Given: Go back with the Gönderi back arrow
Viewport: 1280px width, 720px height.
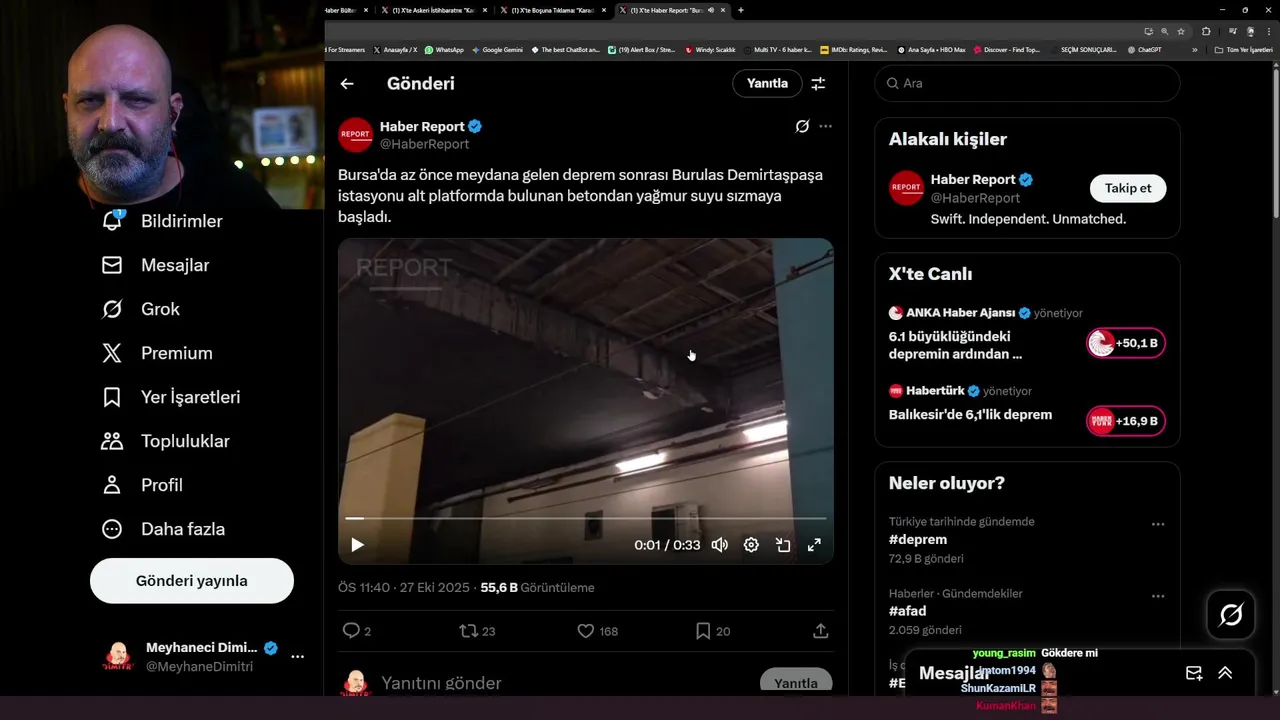Looking at the screenshot, I should 347,84.
